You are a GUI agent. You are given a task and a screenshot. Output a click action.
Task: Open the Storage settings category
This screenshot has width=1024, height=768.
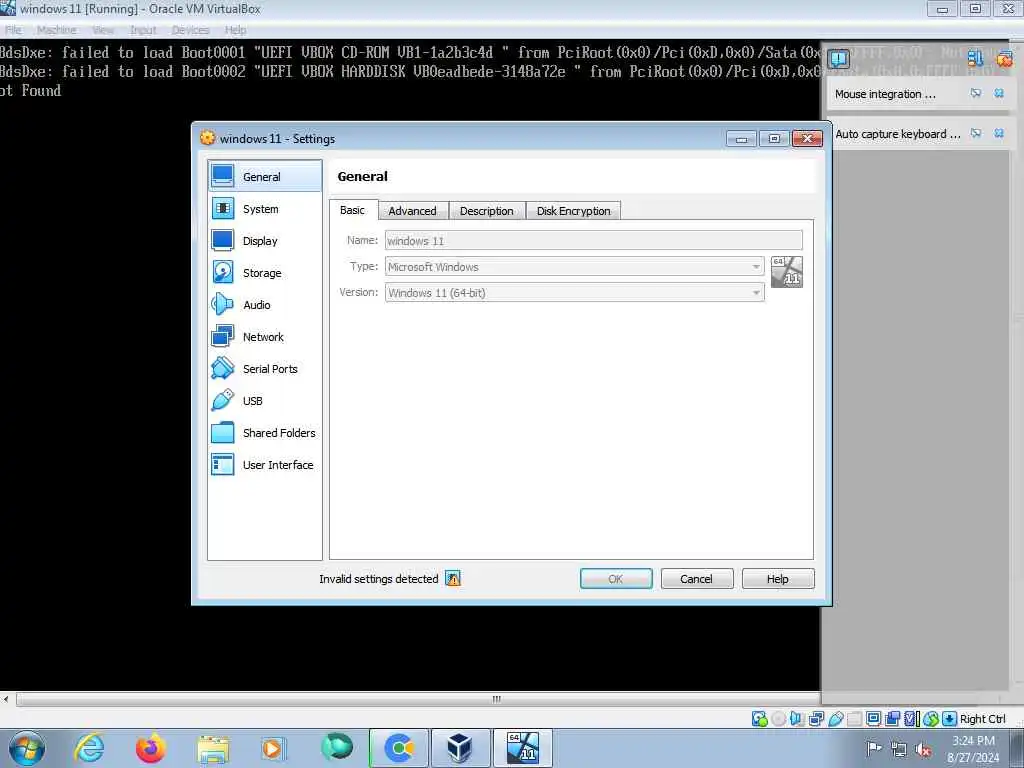264,273
